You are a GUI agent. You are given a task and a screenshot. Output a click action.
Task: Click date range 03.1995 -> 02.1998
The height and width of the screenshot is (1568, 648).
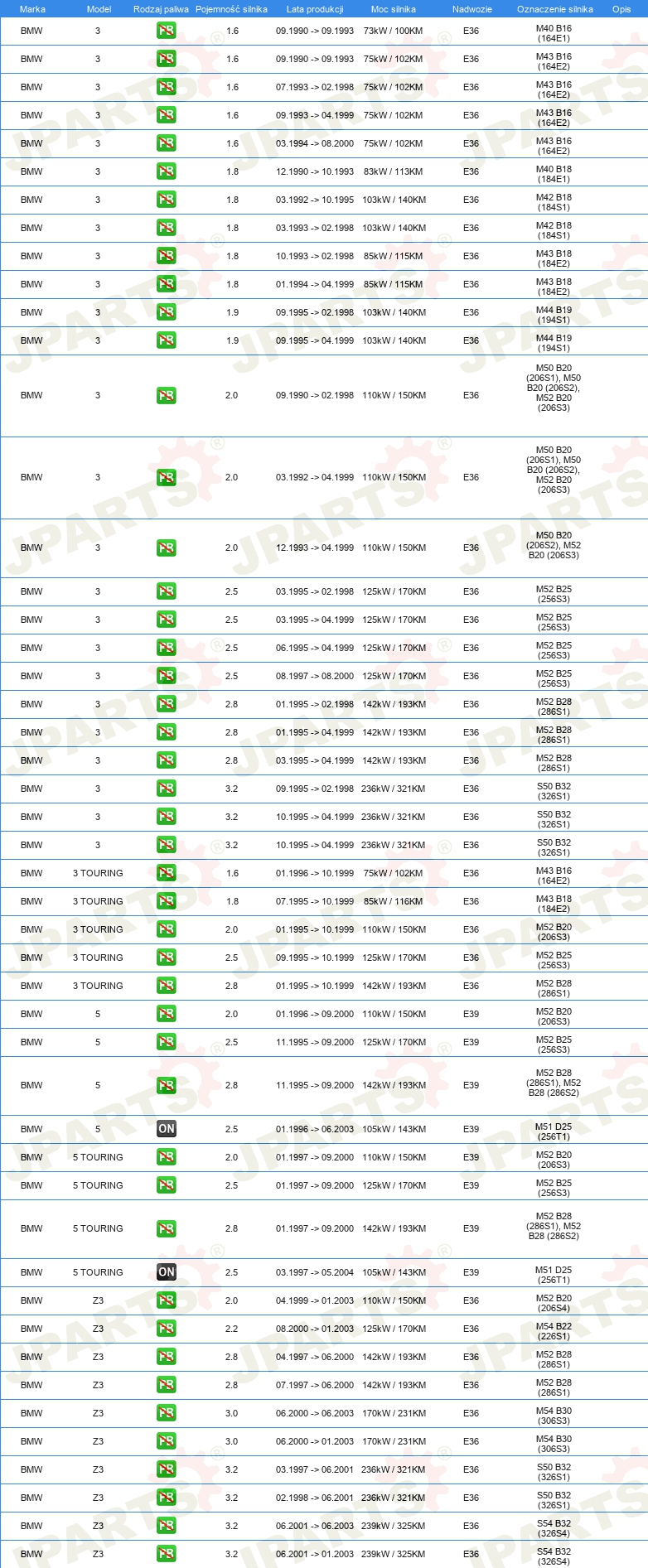click(315, 591)
